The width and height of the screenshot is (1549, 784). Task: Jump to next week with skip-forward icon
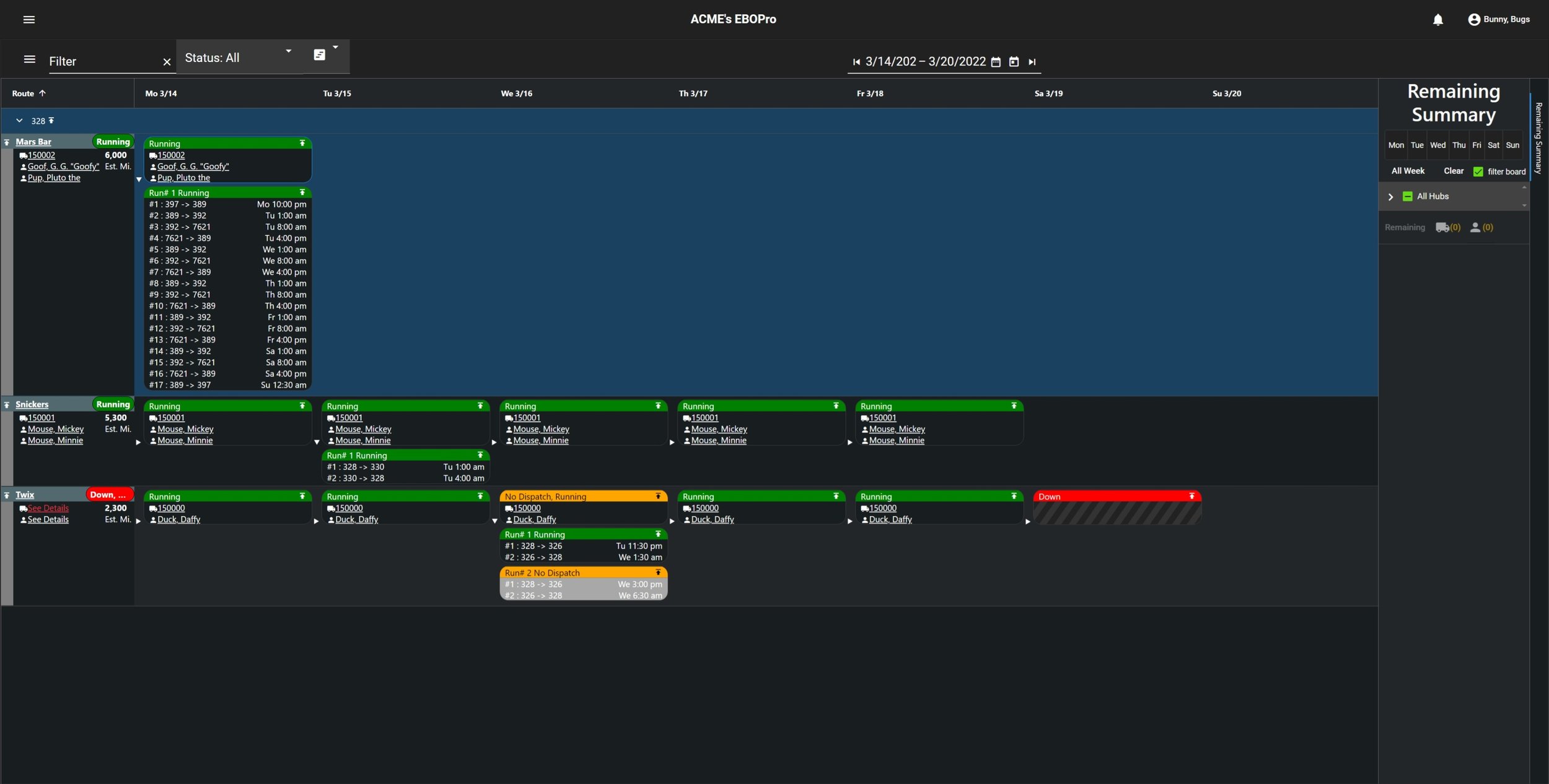tap(1032, 62)
